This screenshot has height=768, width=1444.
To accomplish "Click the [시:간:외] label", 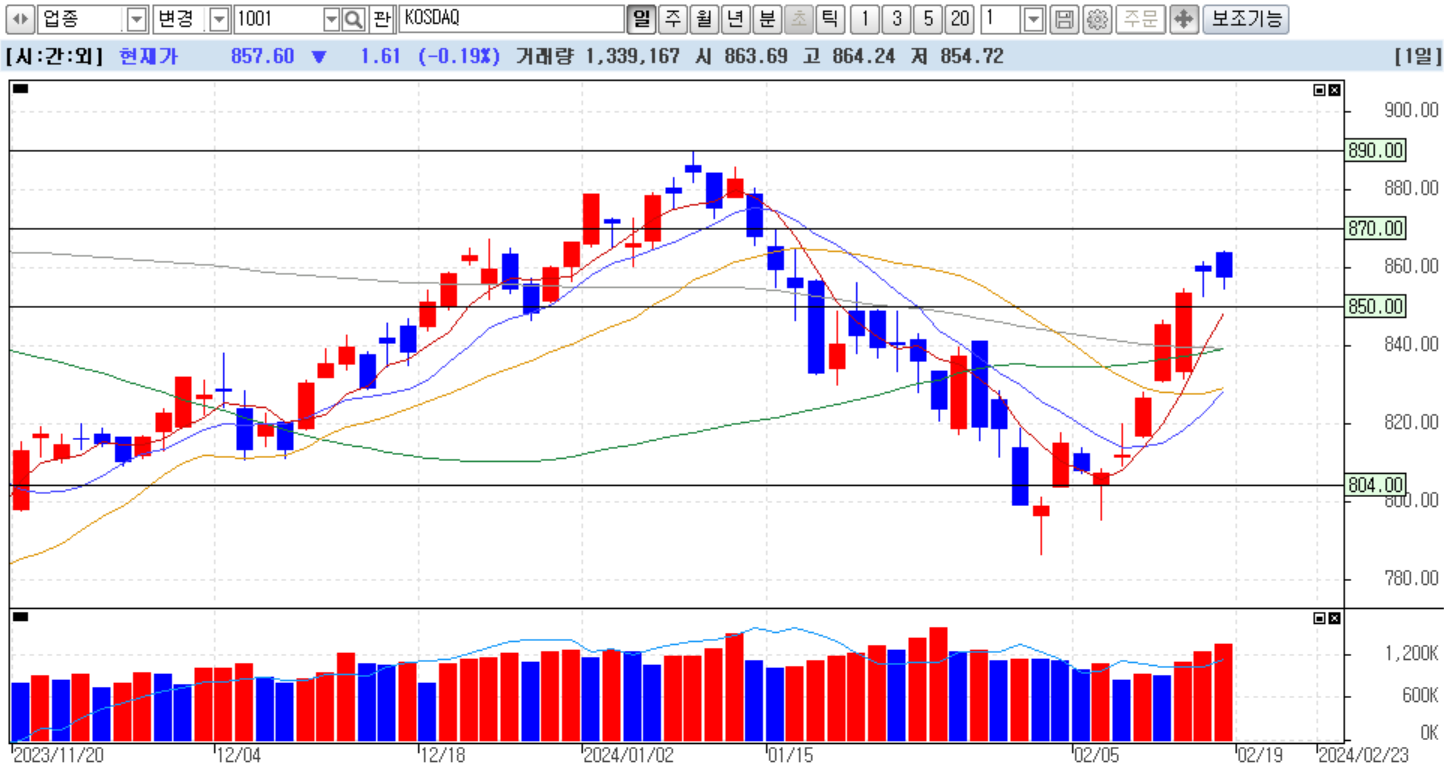I will (54, 57).
